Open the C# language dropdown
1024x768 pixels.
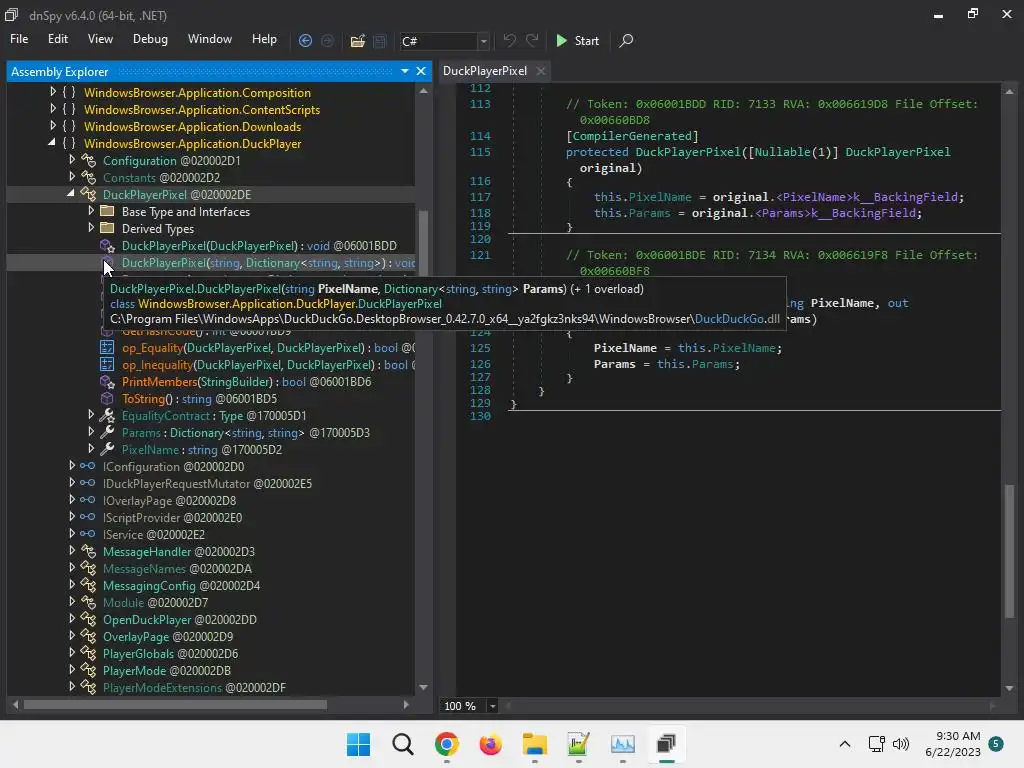483,41
